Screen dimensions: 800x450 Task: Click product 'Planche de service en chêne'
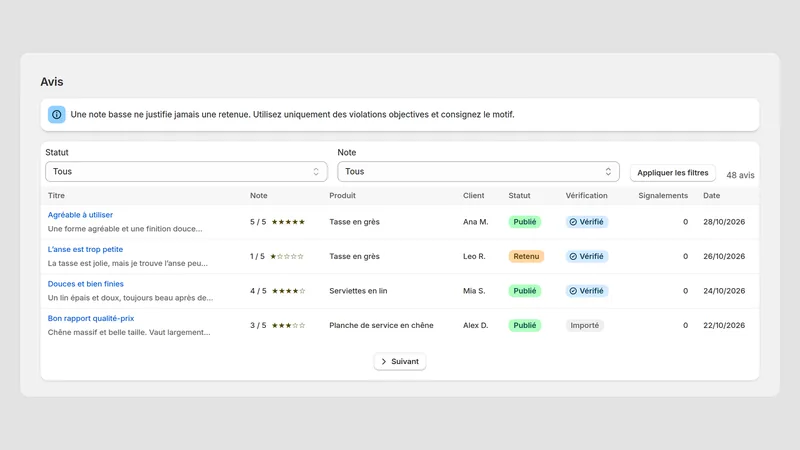pos(381,325)
